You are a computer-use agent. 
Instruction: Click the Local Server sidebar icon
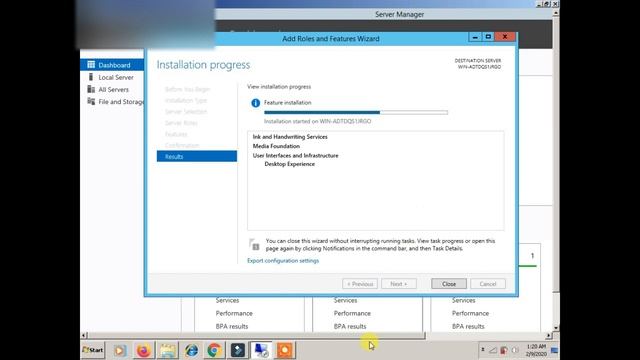(91, 77)
